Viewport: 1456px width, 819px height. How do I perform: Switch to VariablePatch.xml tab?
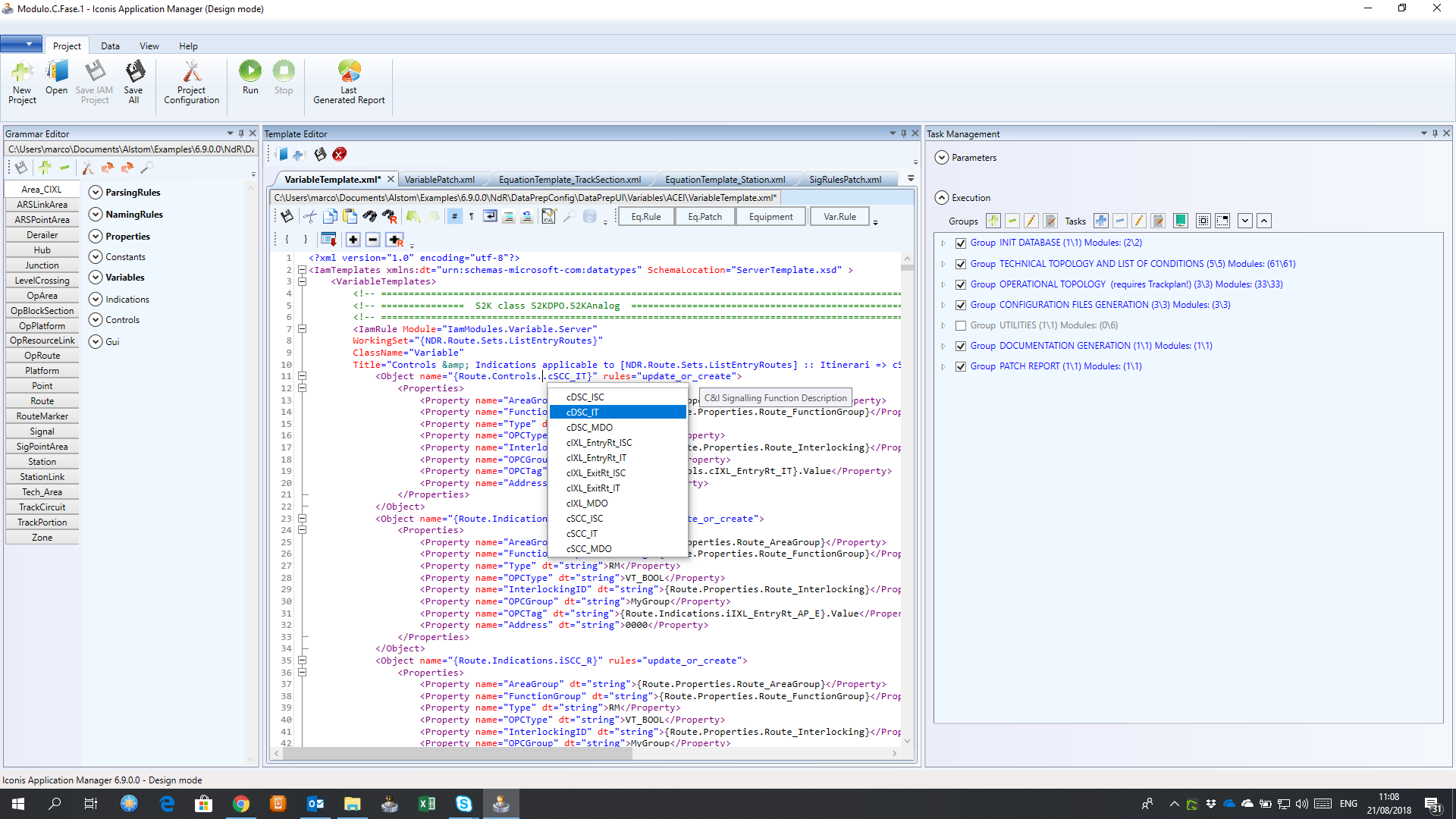click(440, 180)
